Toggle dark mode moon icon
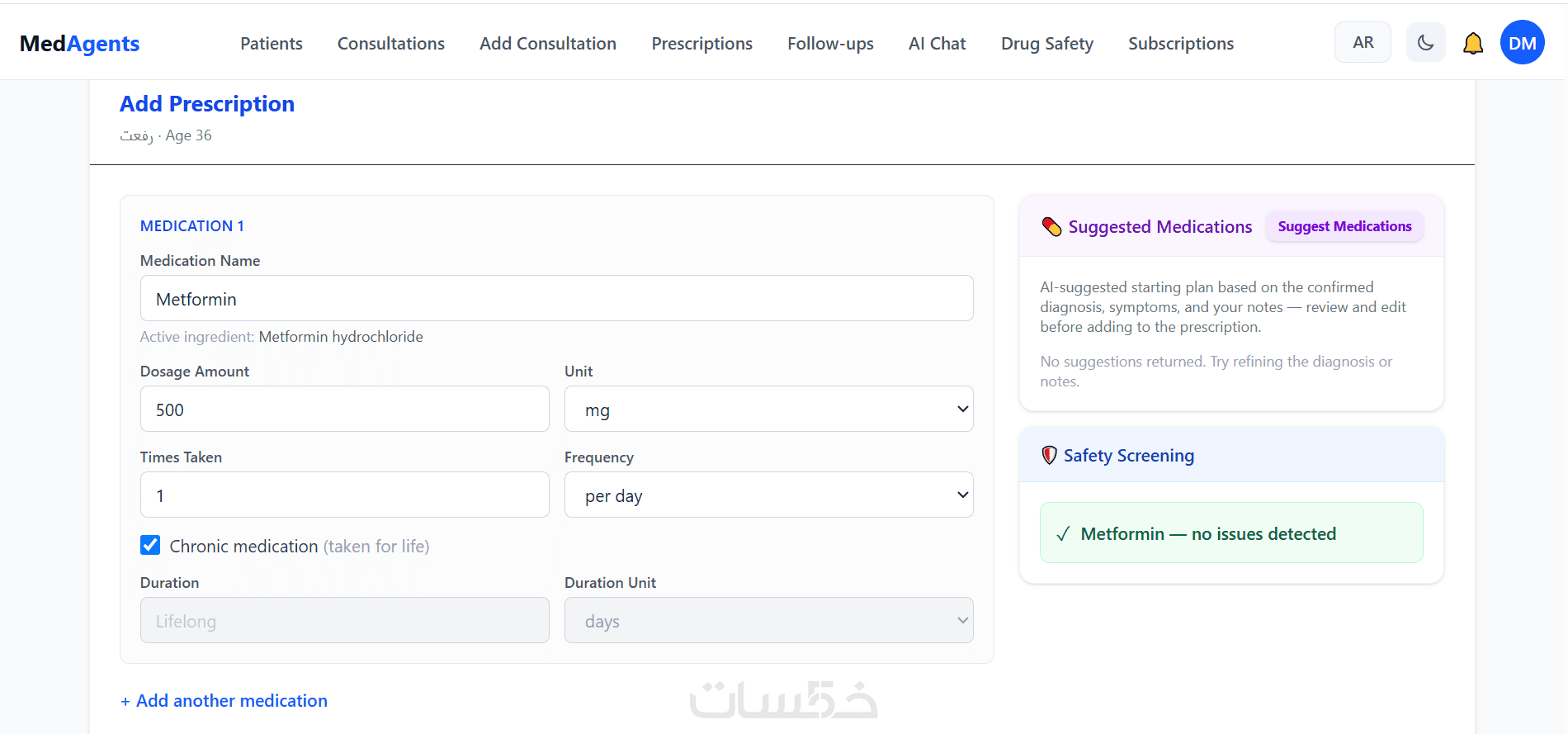Screen dimensions: 1568x734 click(1425, 43)
